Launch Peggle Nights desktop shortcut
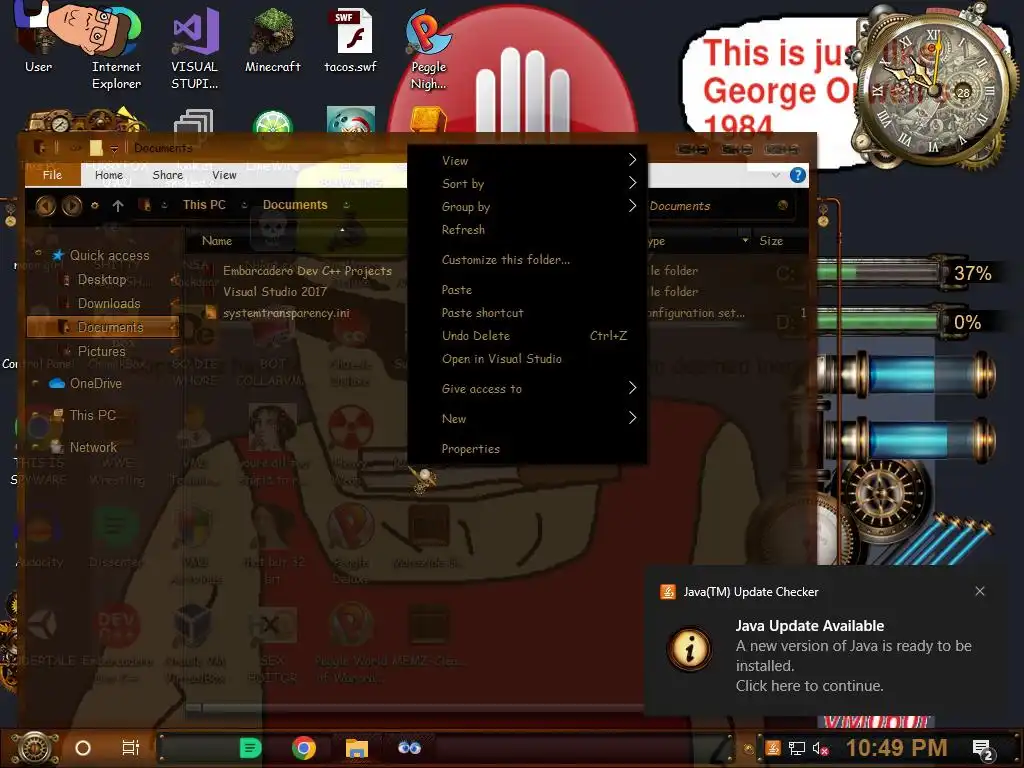 (428, 51)
